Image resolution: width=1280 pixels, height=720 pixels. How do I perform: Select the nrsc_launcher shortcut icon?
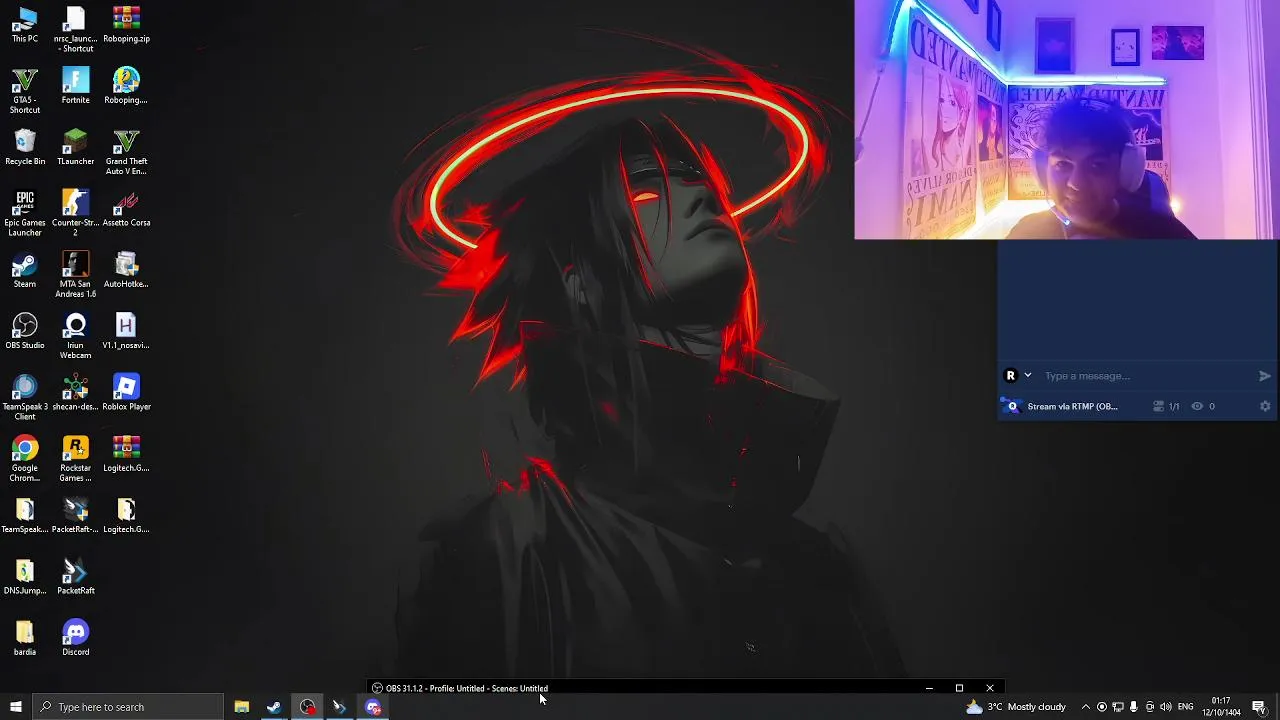coord(75,30)
